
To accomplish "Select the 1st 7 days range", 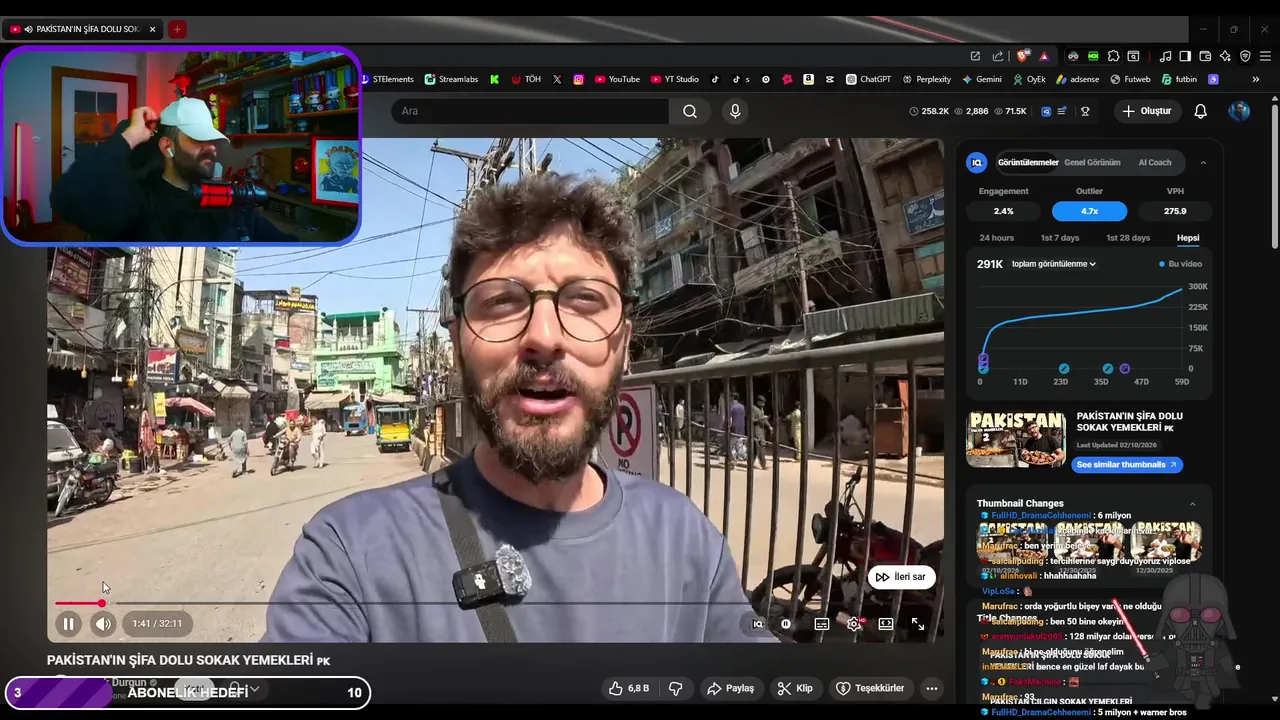I will click(x=1060, y=238).
